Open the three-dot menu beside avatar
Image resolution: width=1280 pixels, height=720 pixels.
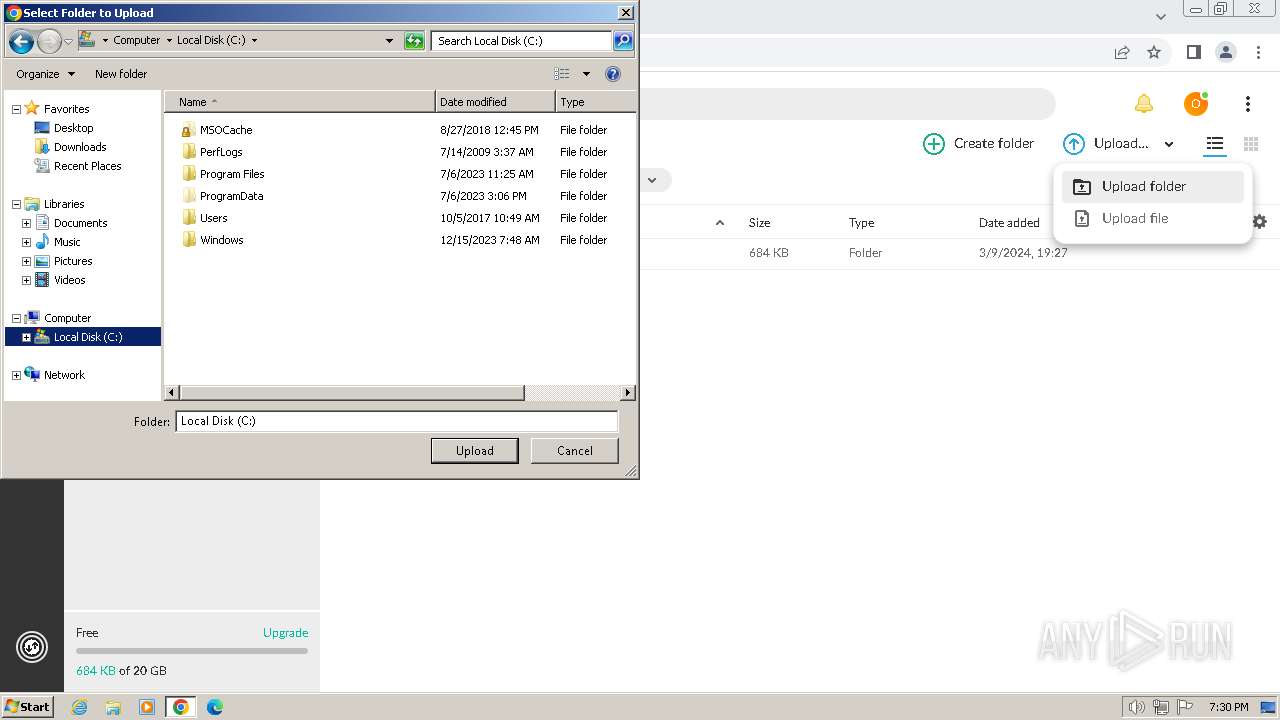tap(1248, 104)
